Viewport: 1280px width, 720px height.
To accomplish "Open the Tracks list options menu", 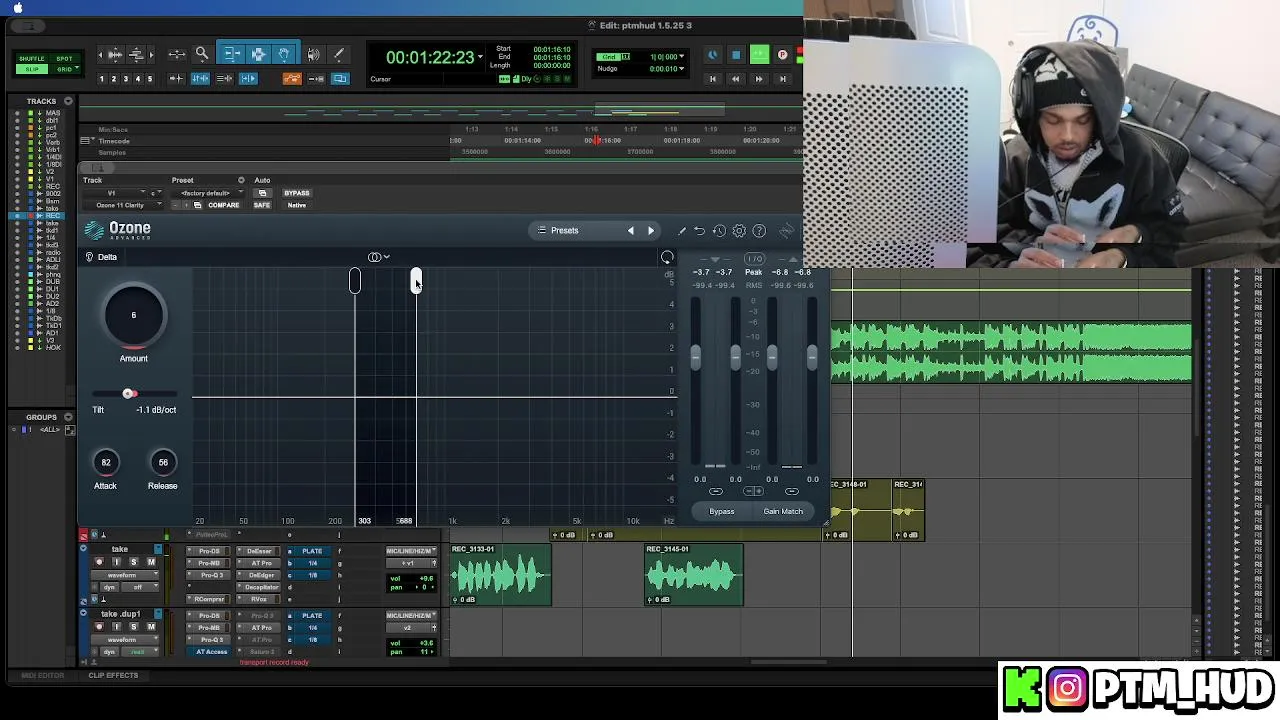I will coord(68,101).
